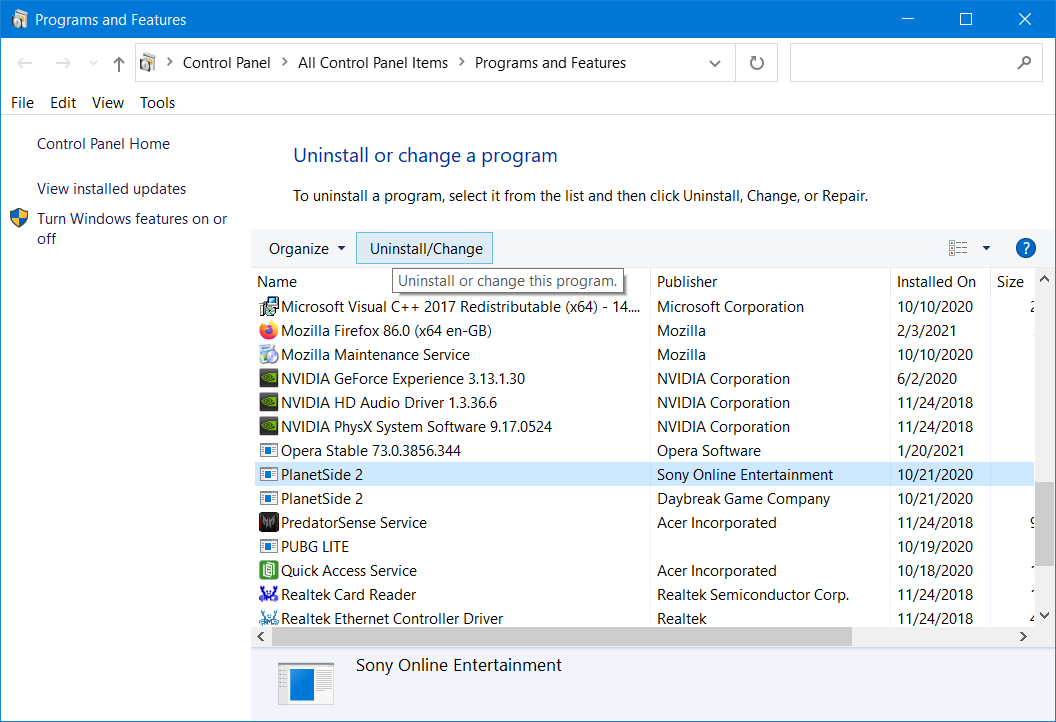This screenshot has height=722, width=1056.
Task: Click install date 2/3/2021
Action: (x=926, y=331)
